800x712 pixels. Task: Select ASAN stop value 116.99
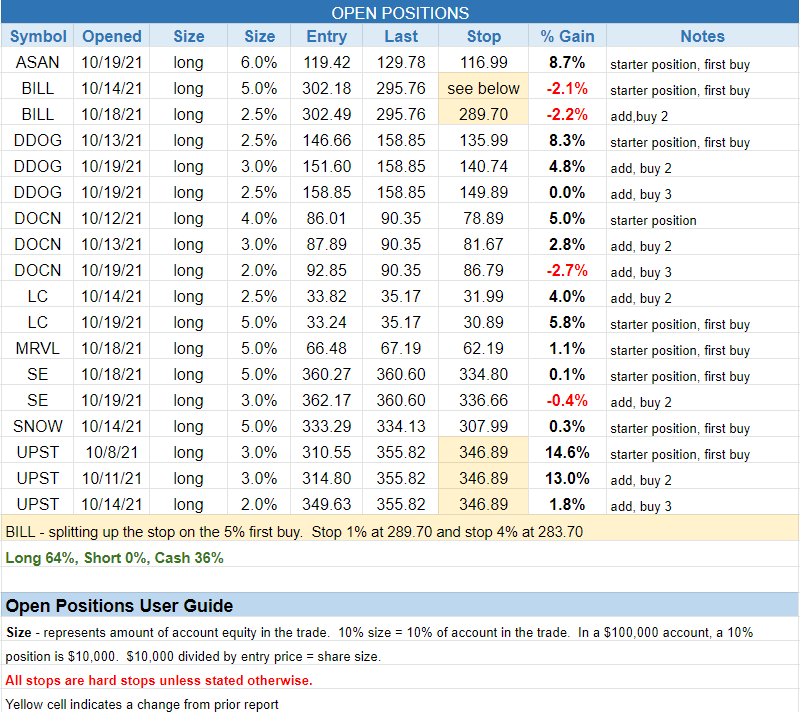[484, 62]
